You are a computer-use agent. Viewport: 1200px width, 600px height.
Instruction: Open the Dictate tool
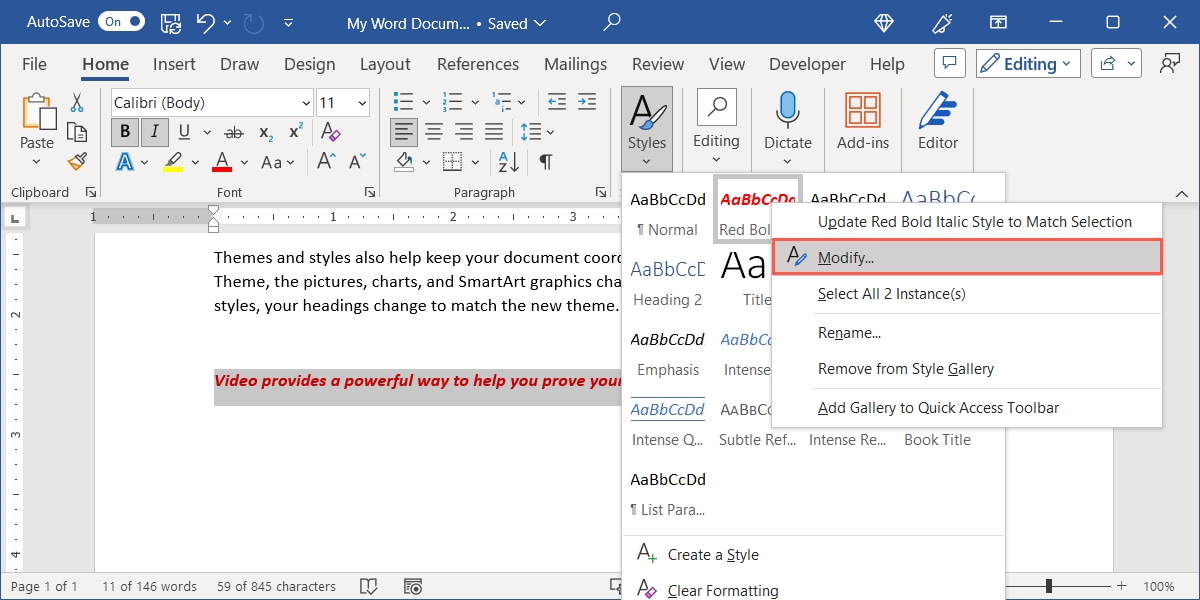787,120
